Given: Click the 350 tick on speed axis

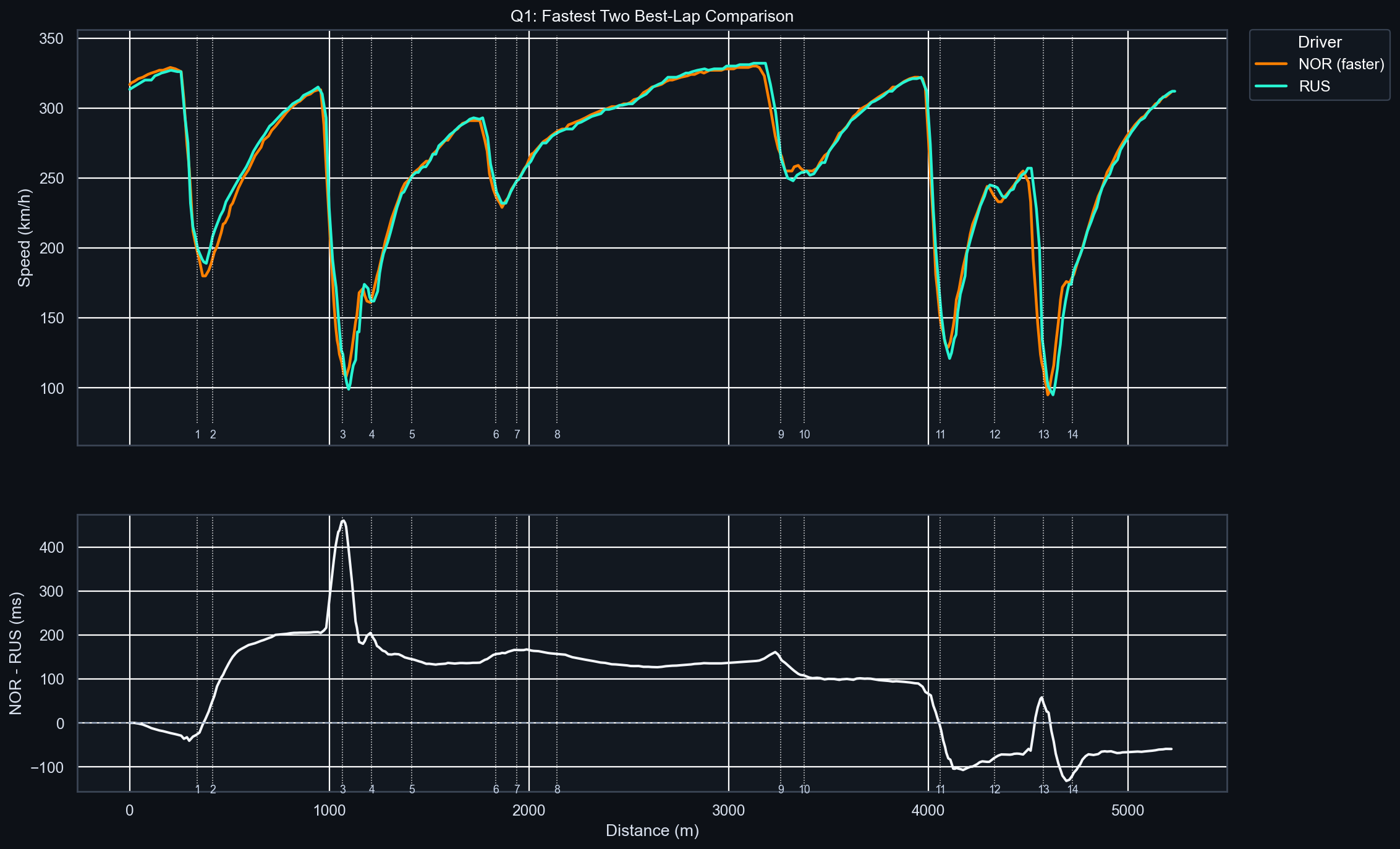Looking at the screenshot, I should (51, 39).
